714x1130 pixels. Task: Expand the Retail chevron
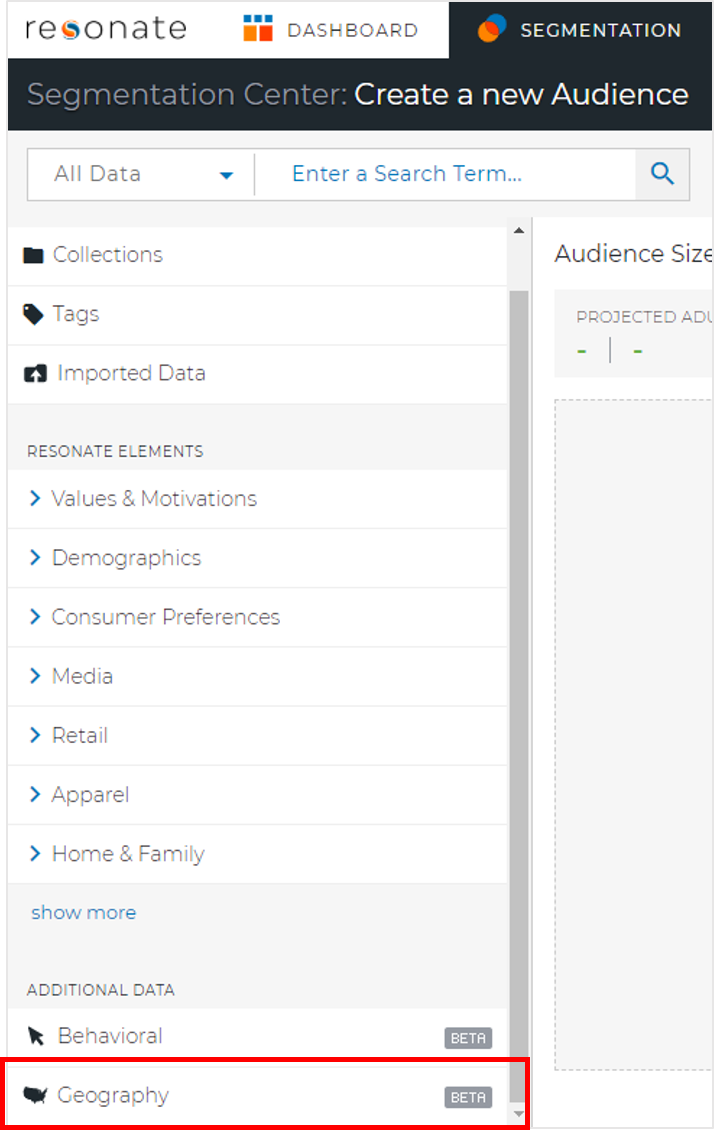coord(35,734)
